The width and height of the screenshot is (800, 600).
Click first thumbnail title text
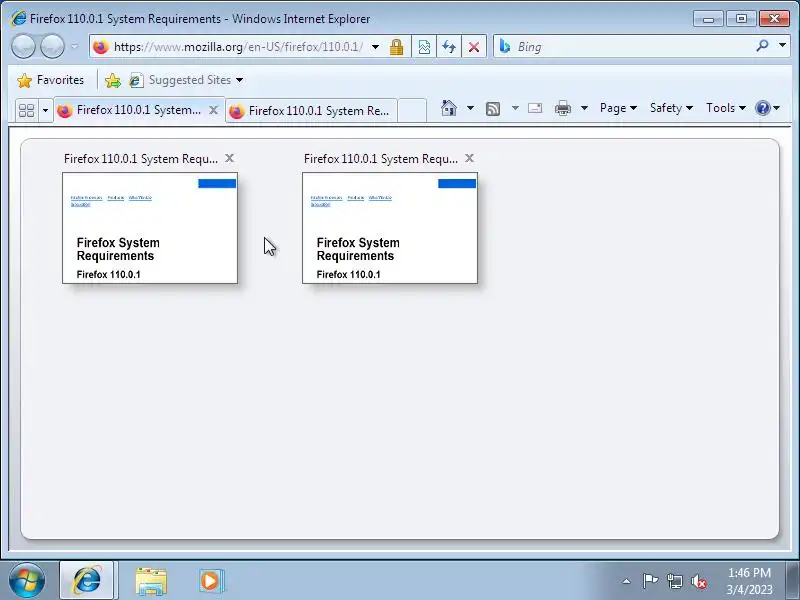[x=141, y=159]
